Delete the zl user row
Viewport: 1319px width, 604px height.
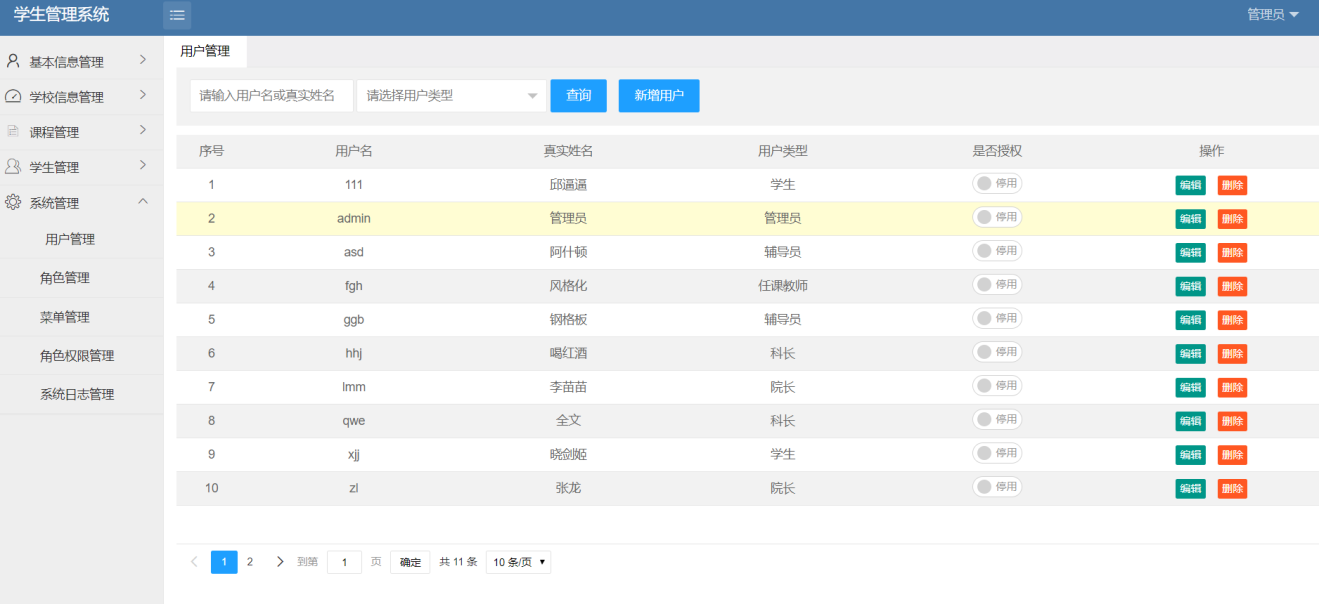point(1232,489)
